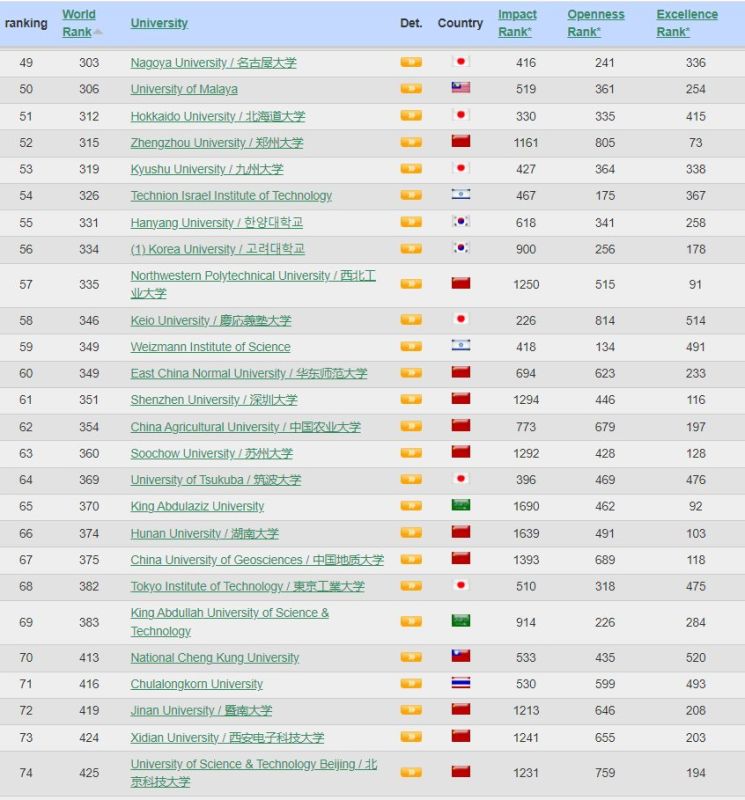Open details icon for National Cheng Kung University
Screen dimensions: 745x800
(x=411, y=657)
